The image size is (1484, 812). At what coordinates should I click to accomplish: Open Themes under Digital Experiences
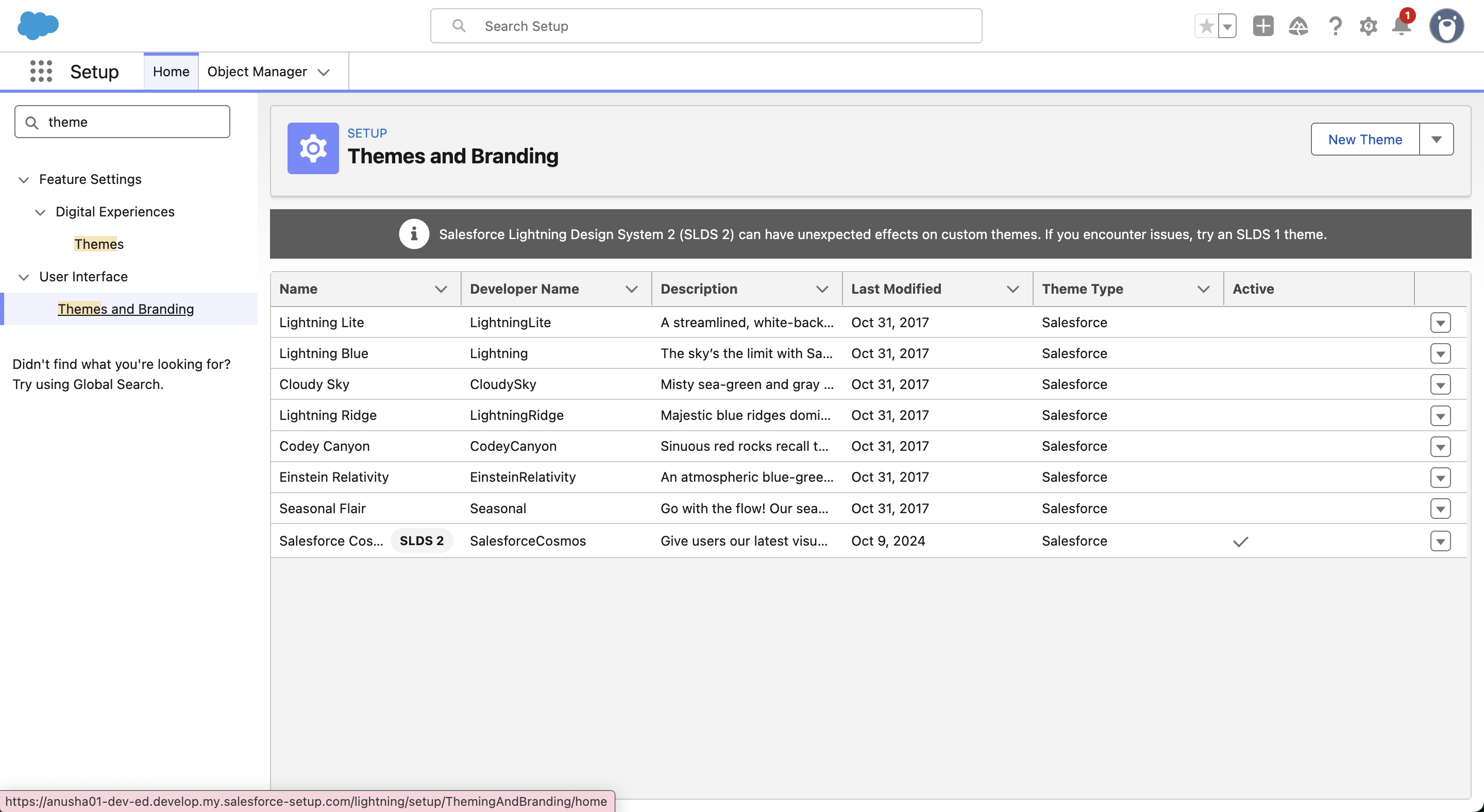pyautogui.click(x=98, y=244)
